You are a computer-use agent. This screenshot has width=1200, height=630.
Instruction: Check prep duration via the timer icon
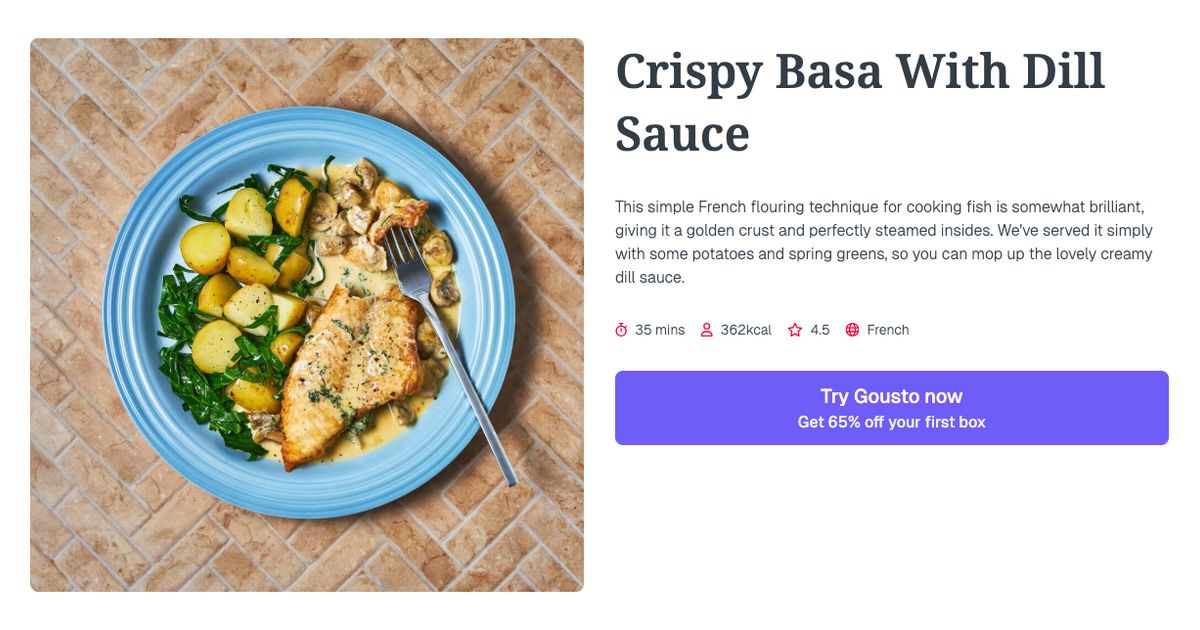click(x=622, y=329)
